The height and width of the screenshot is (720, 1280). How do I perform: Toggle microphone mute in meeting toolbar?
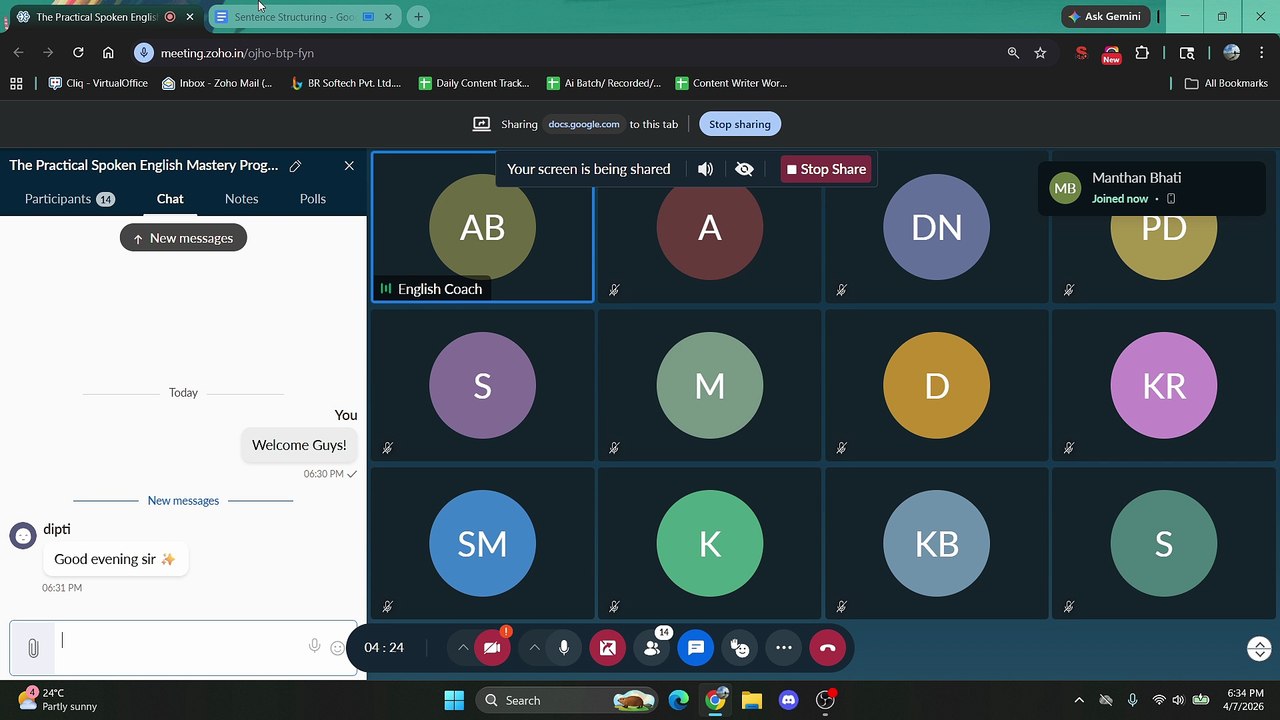tap(564, 648)
